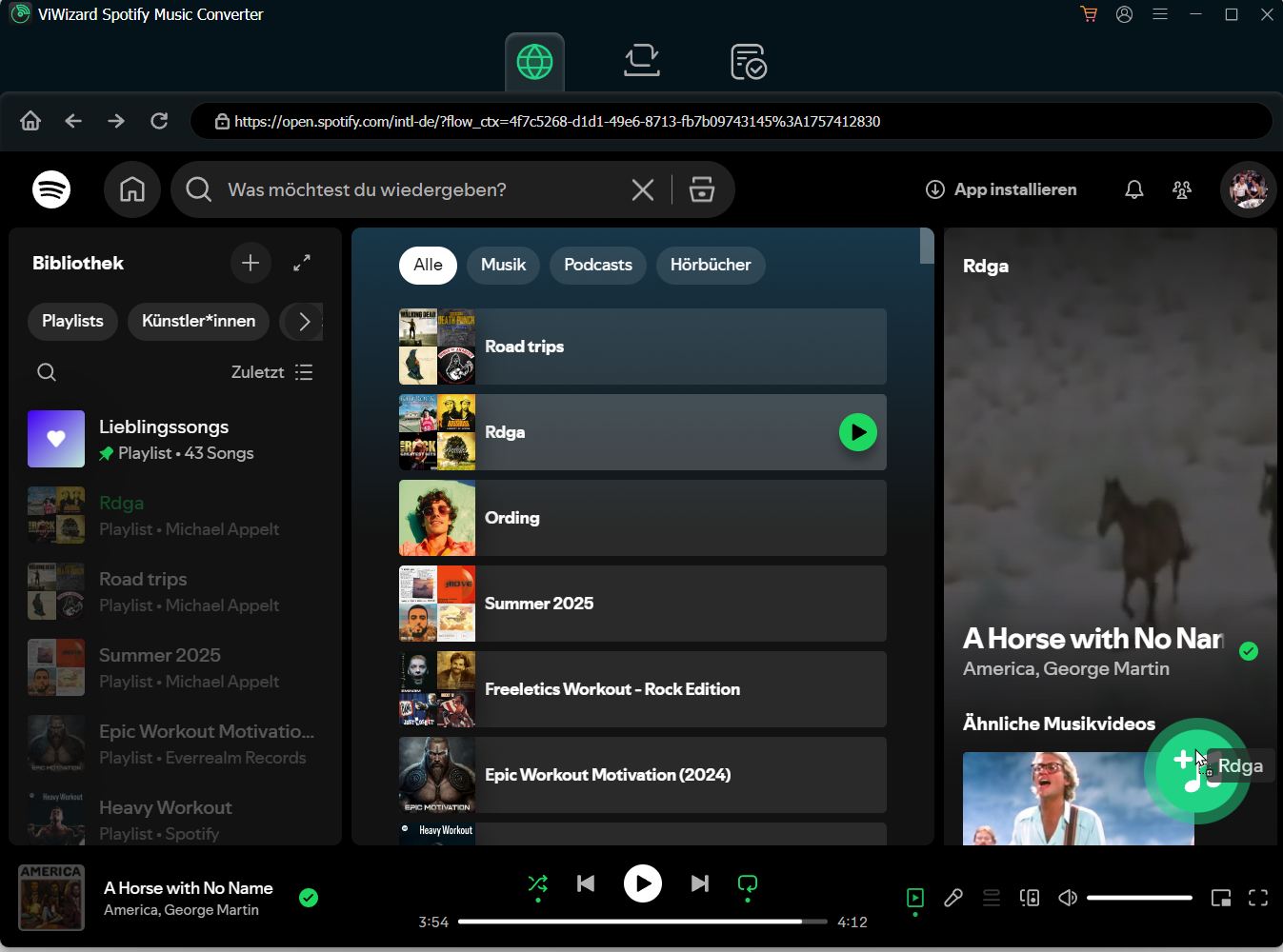Clear the search field with the X

pyautogui.click(x=643, y=189)
